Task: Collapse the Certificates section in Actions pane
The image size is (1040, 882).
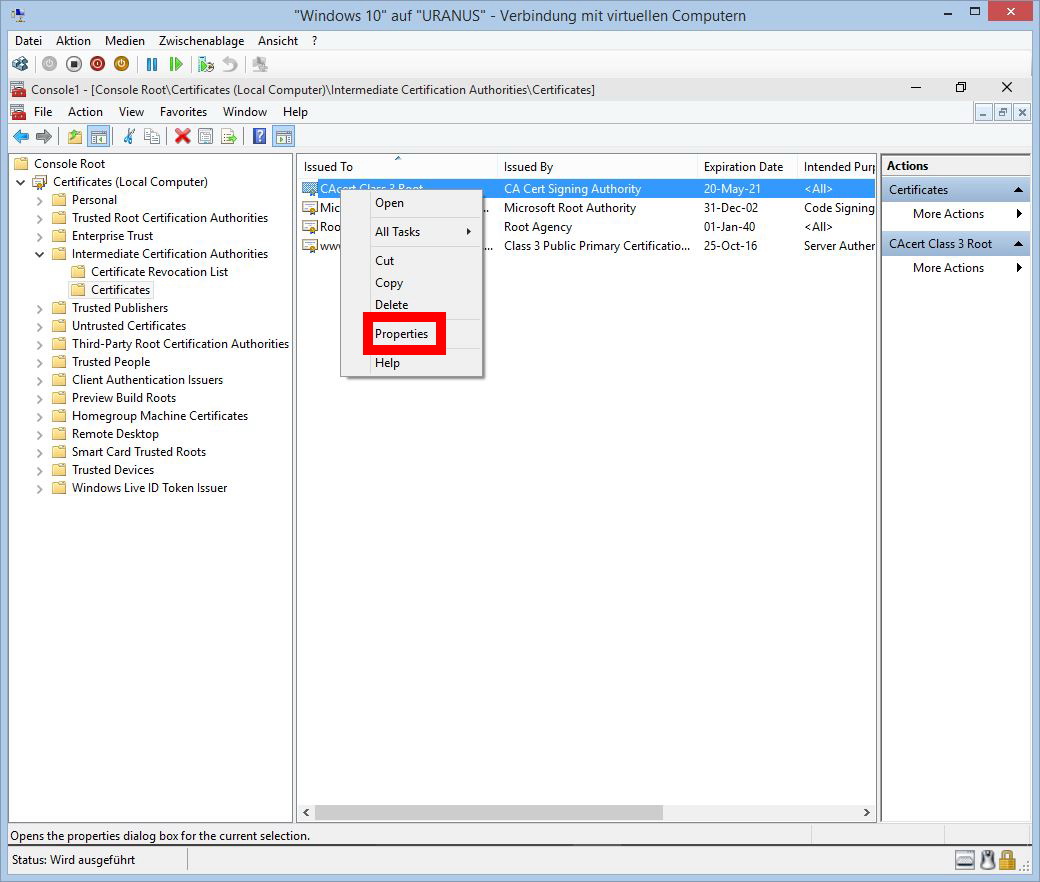Action: 1018,190
